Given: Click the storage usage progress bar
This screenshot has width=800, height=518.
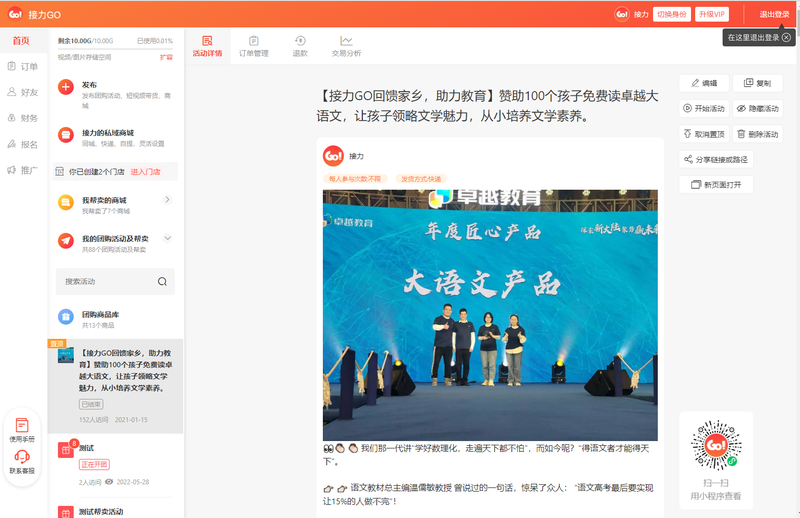Looking at the screenshot, I should pyautogui.click(x=115, y=48).
